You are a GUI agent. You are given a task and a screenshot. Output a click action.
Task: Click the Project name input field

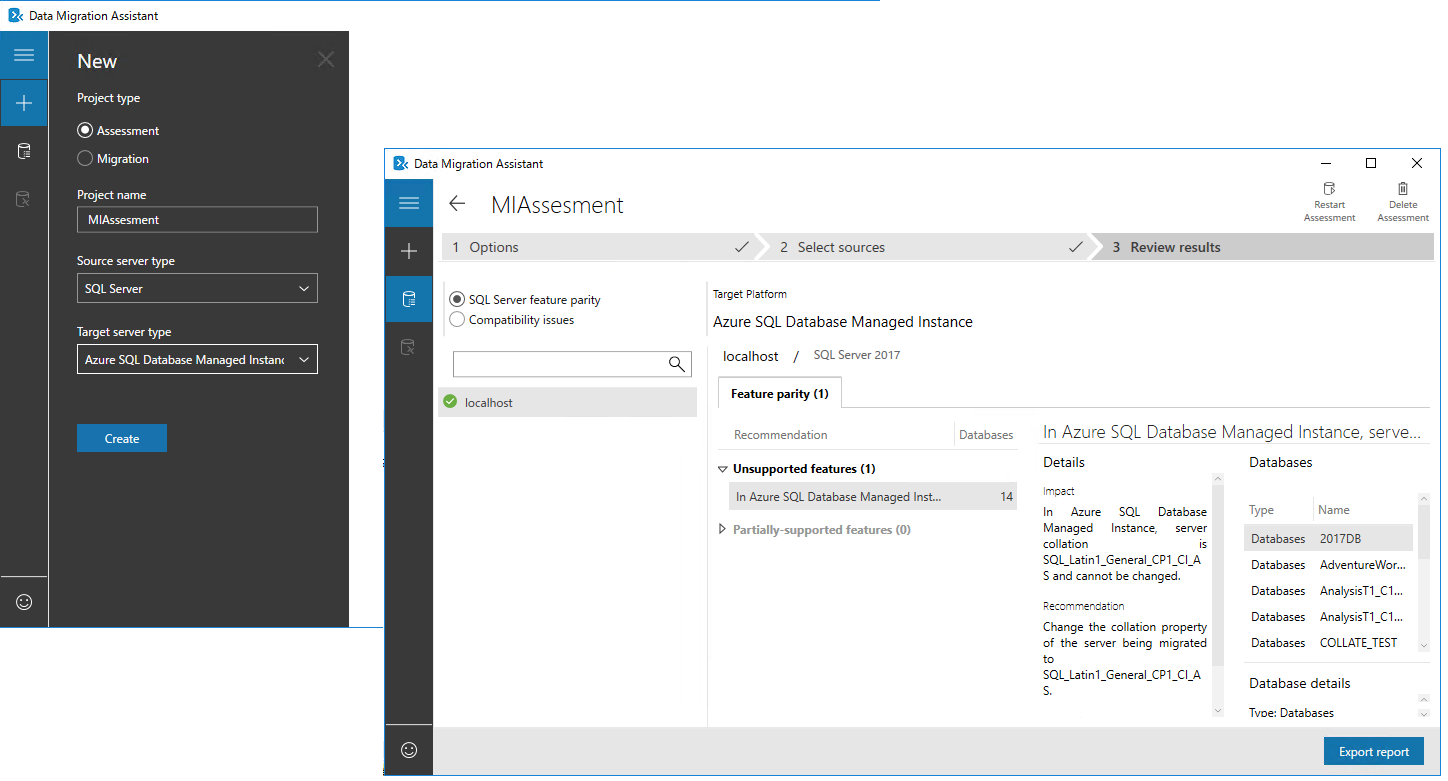[197, 220]
